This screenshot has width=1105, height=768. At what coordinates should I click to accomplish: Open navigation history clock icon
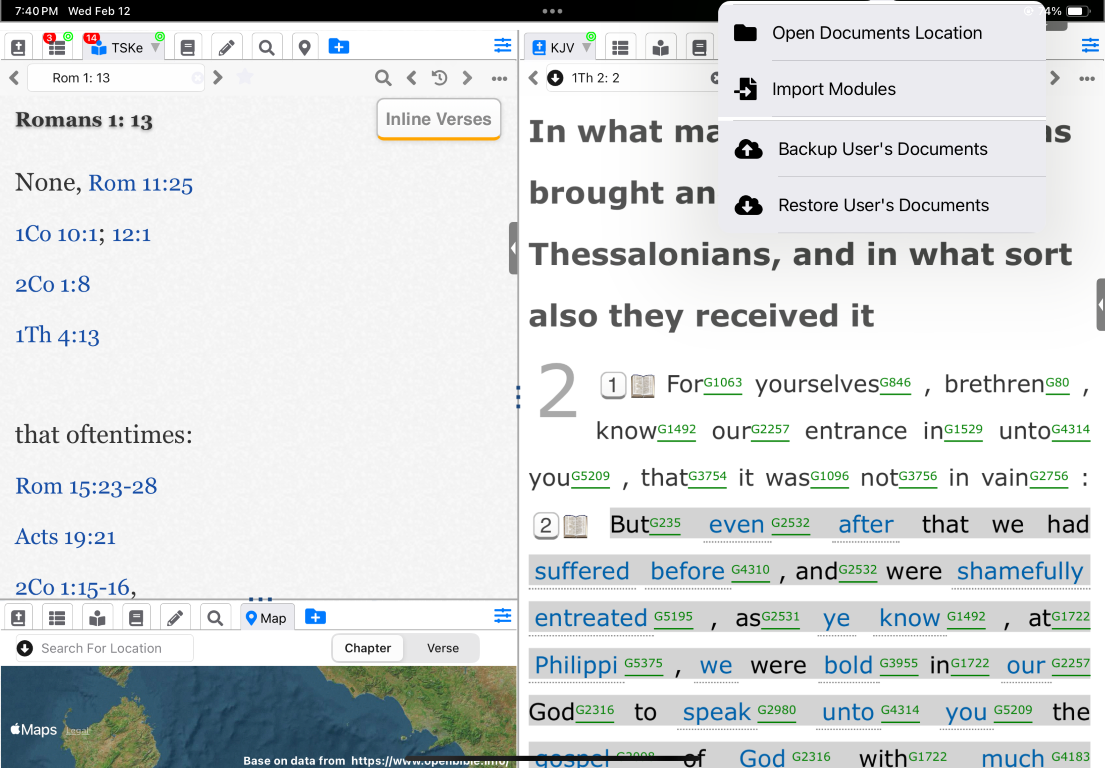click(439, 78)
